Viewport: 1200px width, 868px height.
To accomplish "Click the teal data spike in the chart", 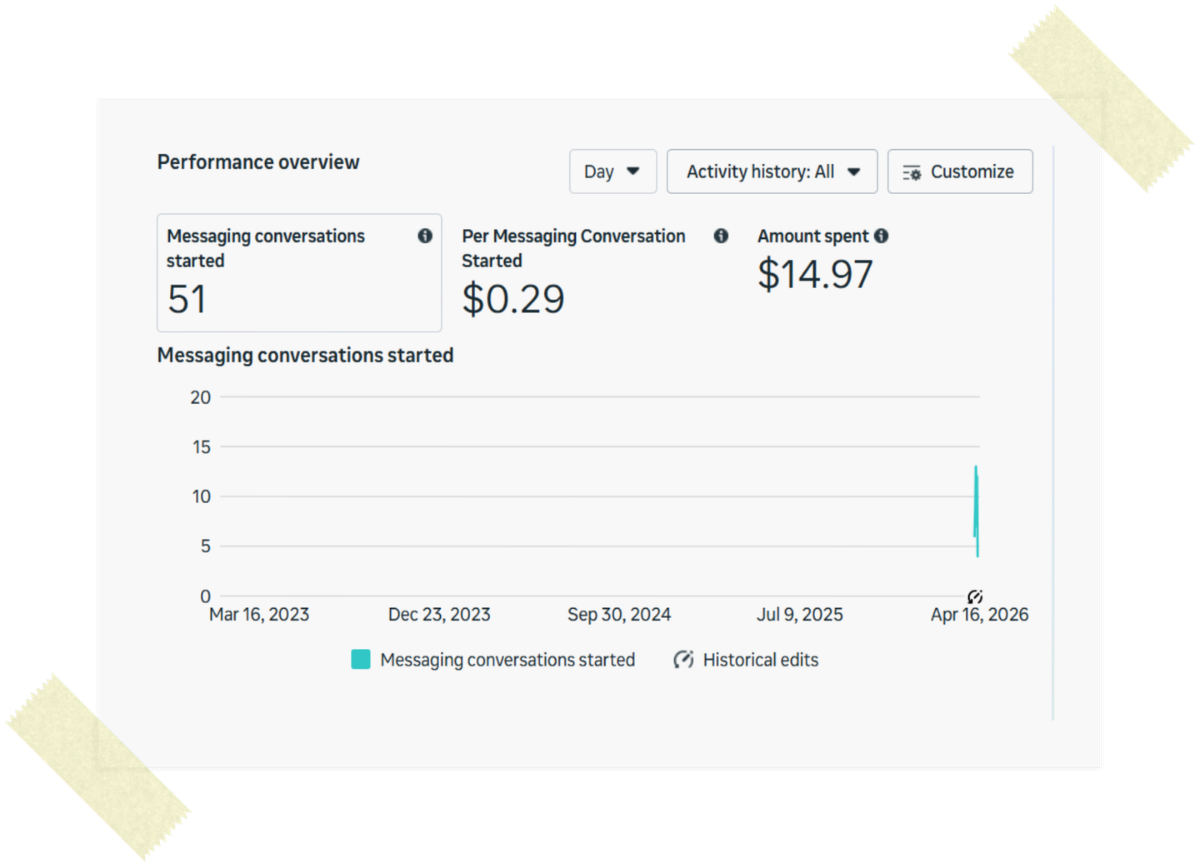I will (976, 511).
